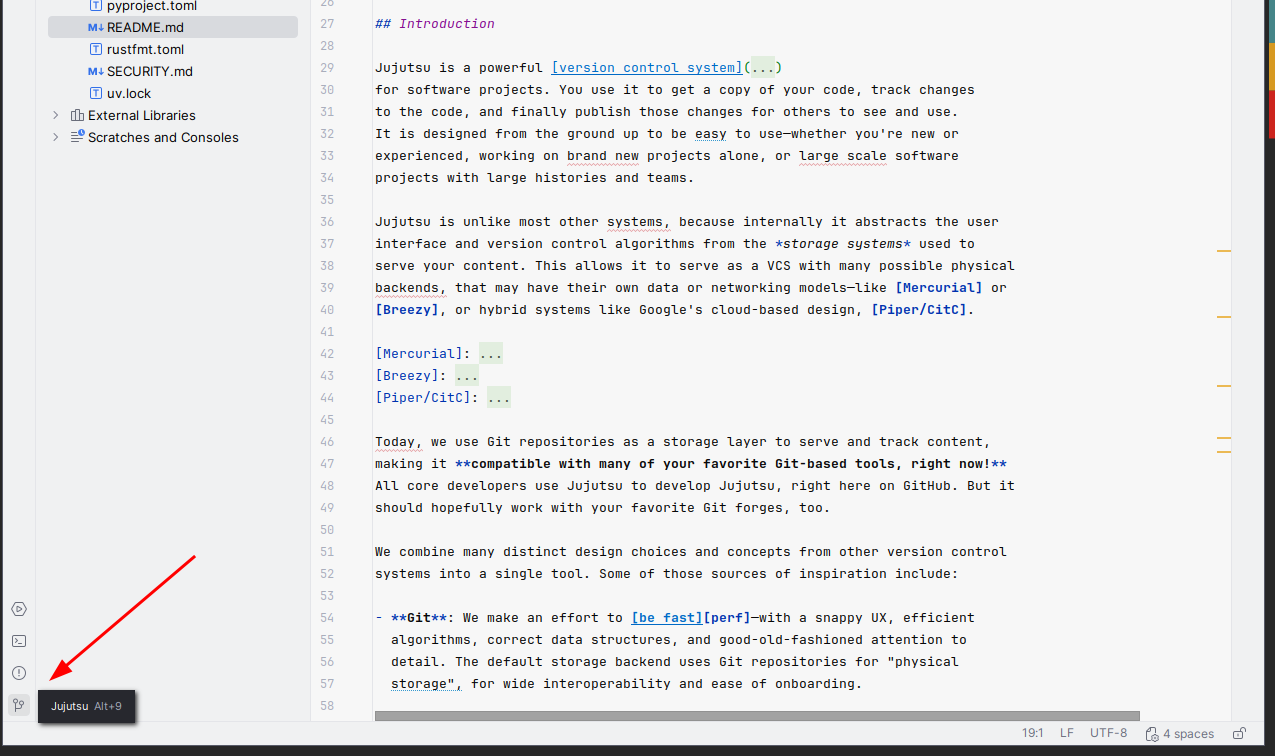The width and height of the screenshot is (1275, 756).
Task: Click the italic *storage systems* text
Action: 843,244
